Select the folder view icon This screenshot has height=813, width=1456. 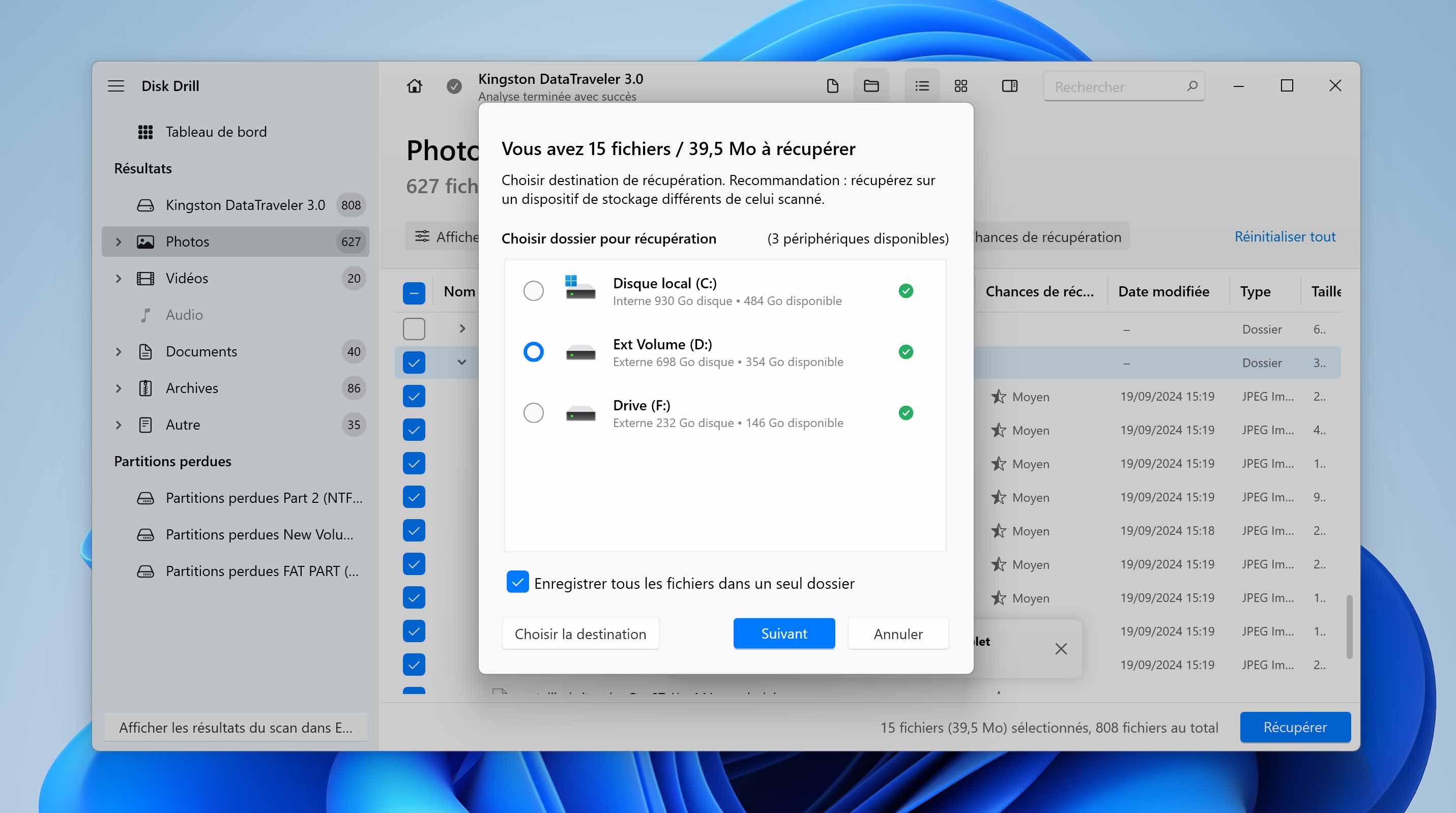[x=871, y=86]
